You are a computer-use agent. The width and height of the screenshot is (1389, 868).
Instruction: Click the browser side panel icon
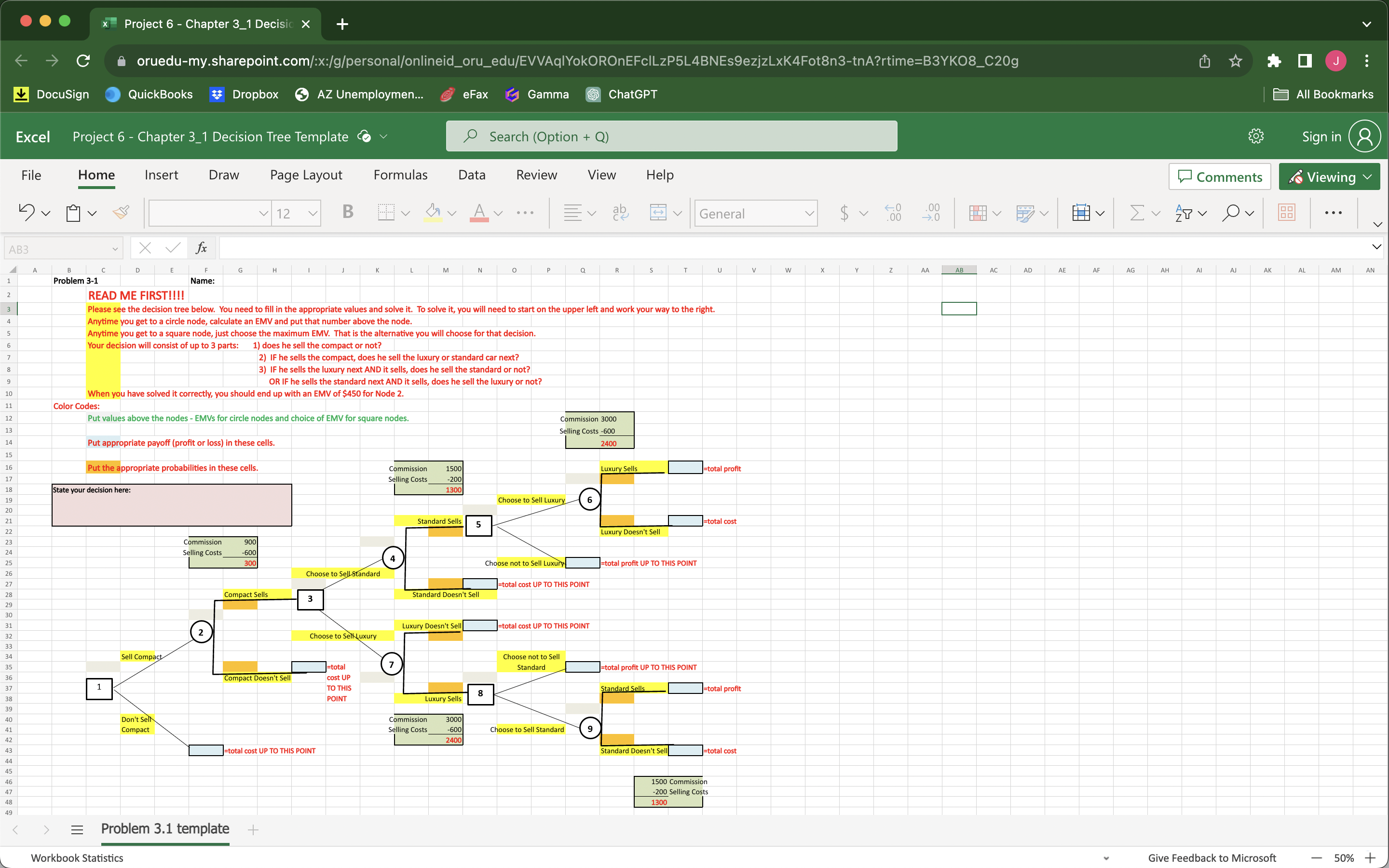(1305, 61)
